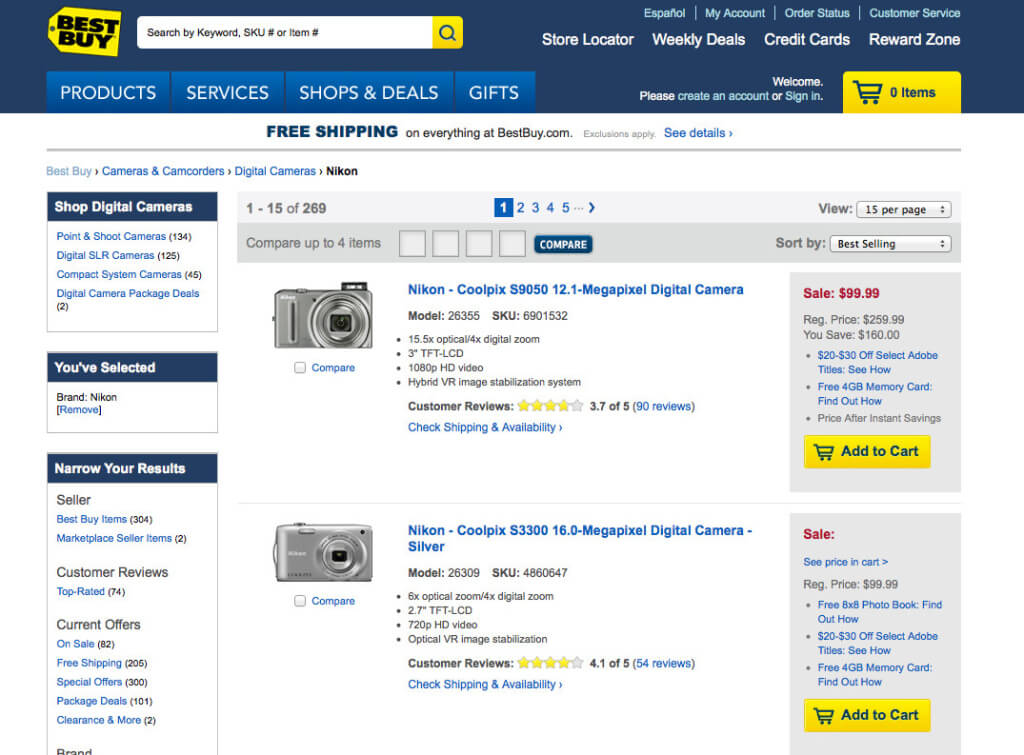This screenshot has width=1024, height=755.
Task: Open Order Status link
Action: (817, 13)
